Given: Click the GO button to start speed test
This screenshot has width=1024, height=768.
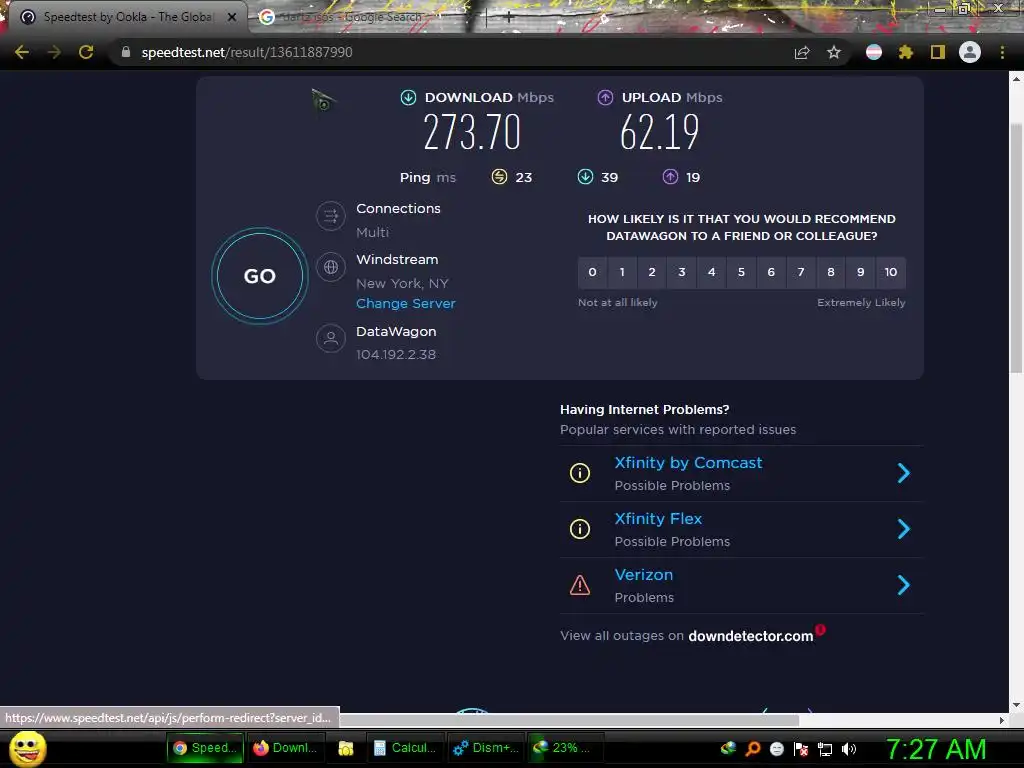Looking at the screenshot, I should (260, 276).
